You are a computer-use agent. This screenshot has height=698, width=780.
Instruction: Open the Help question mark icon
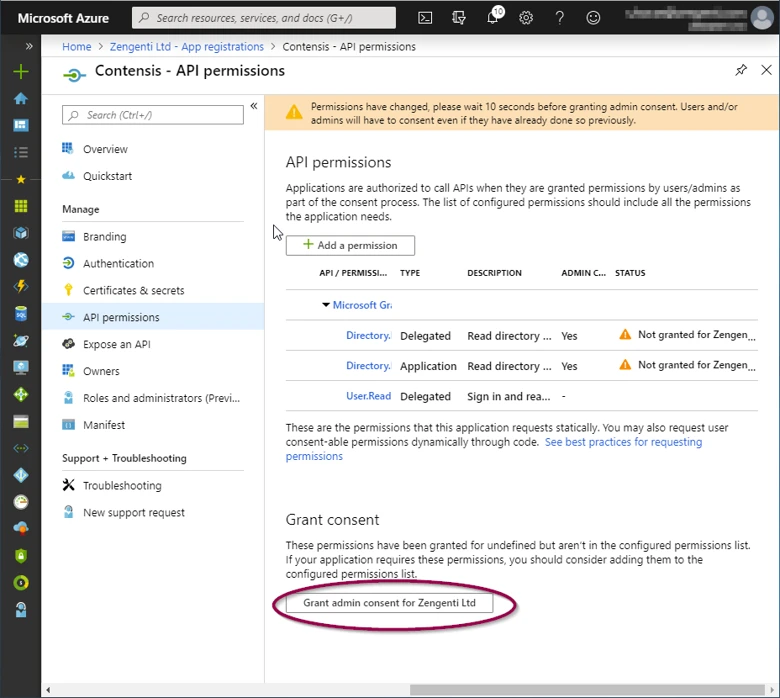coord(560,18)
